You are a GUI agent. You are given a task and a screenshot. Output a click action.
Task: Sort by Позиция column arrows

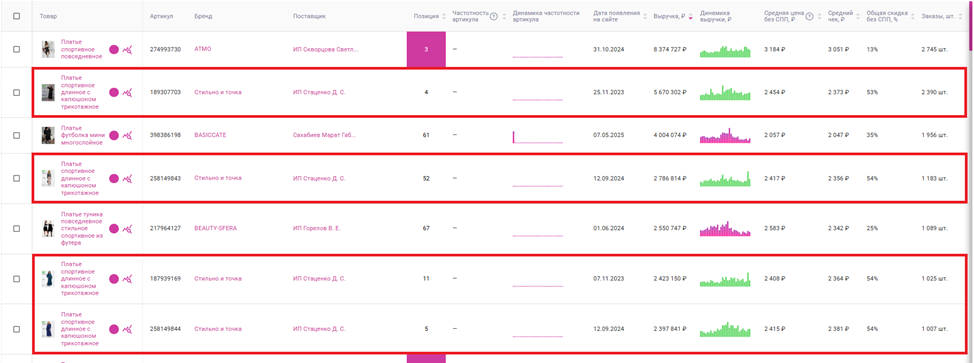pyautogui.click(x=444, y=16)
